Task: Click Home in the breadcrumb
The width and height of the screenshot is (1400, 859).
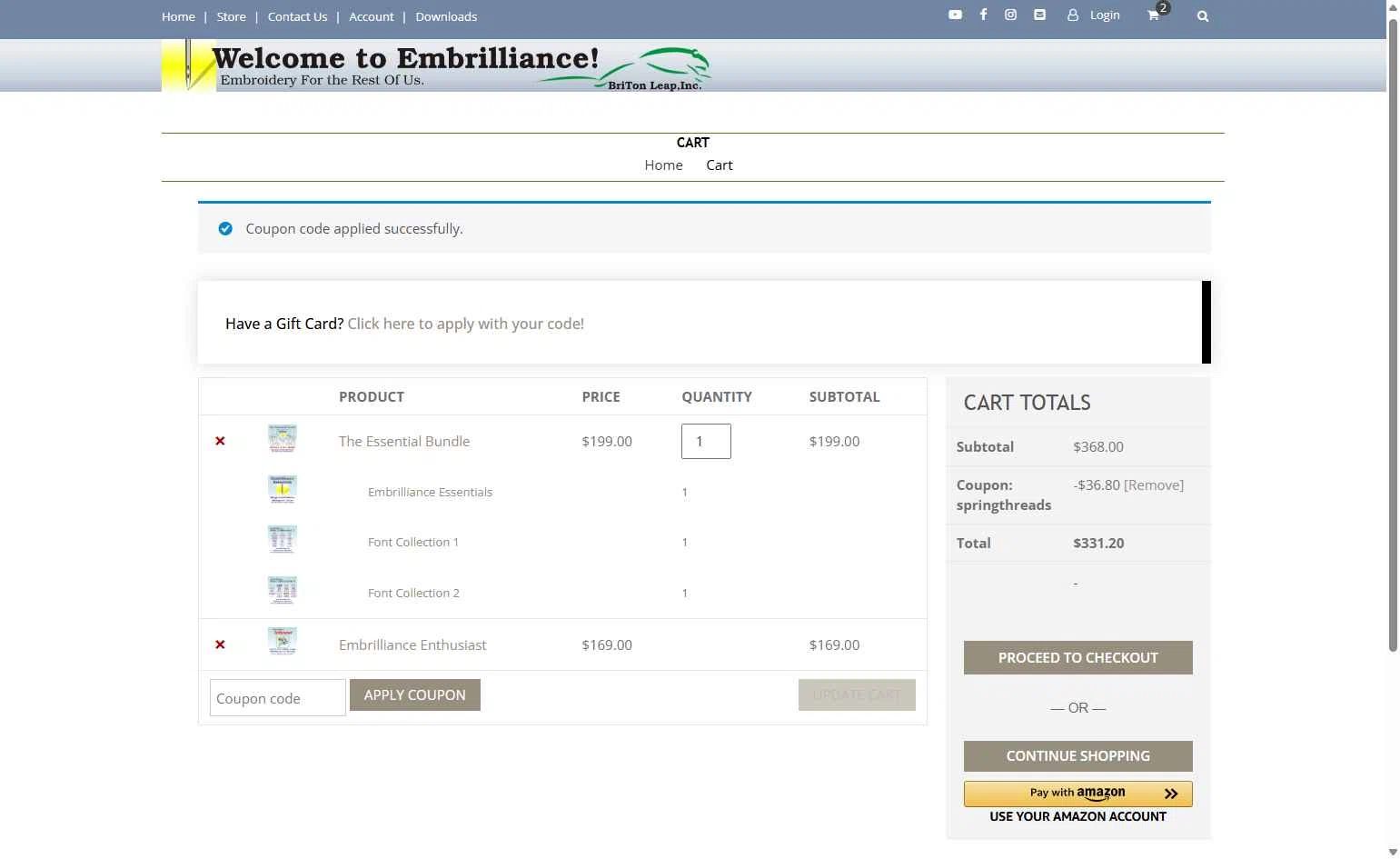Action: point(663,165)
